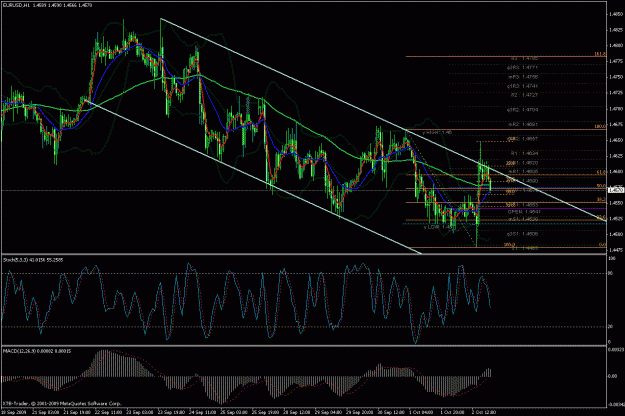The height and width of the screenshot is (416, 625).
Task: Click the Stochastic 80 level value
Action: pyautogui.click(x=610, y=273)
